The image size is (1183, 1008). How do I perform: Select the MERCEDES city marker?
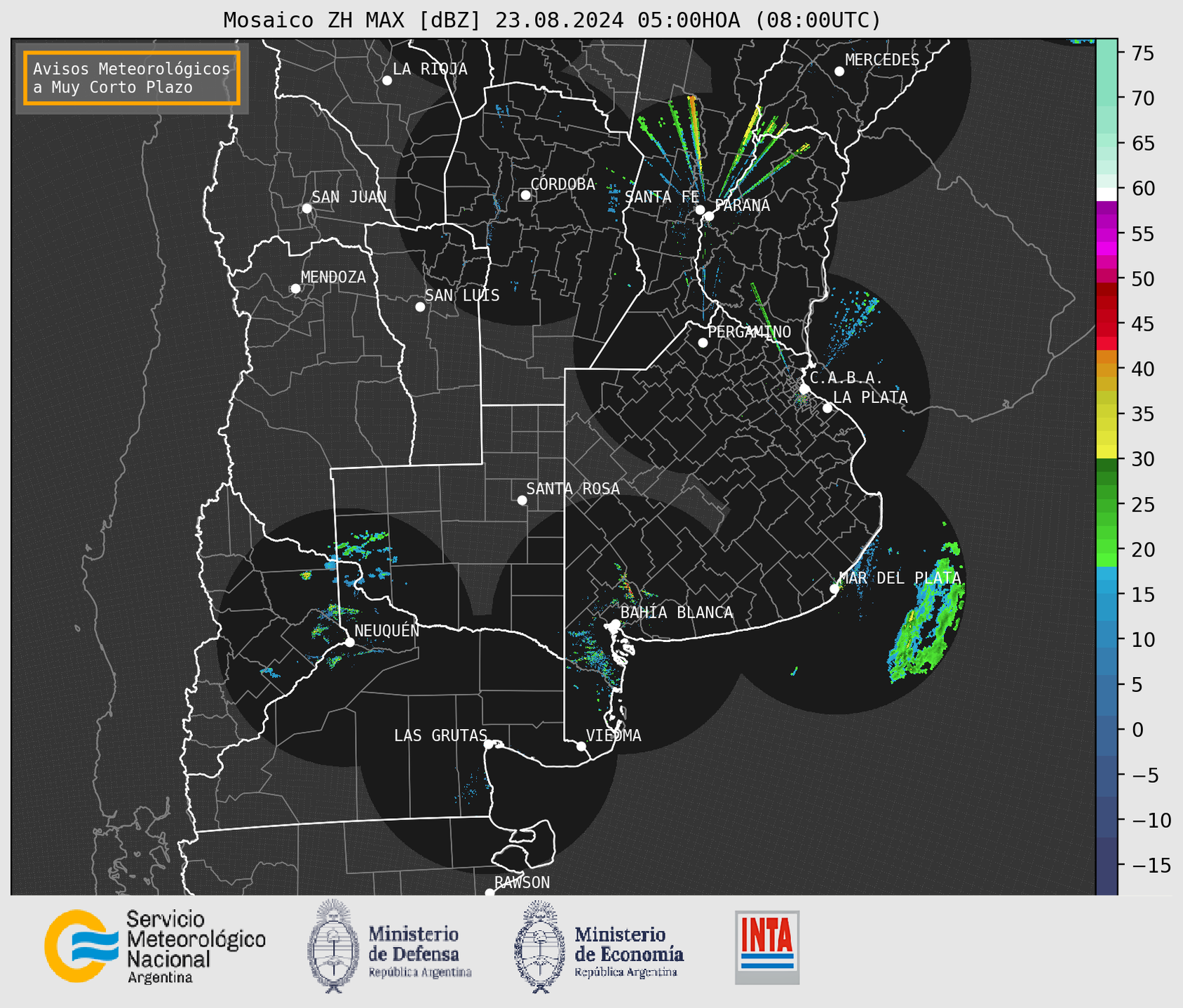[839, 71]
